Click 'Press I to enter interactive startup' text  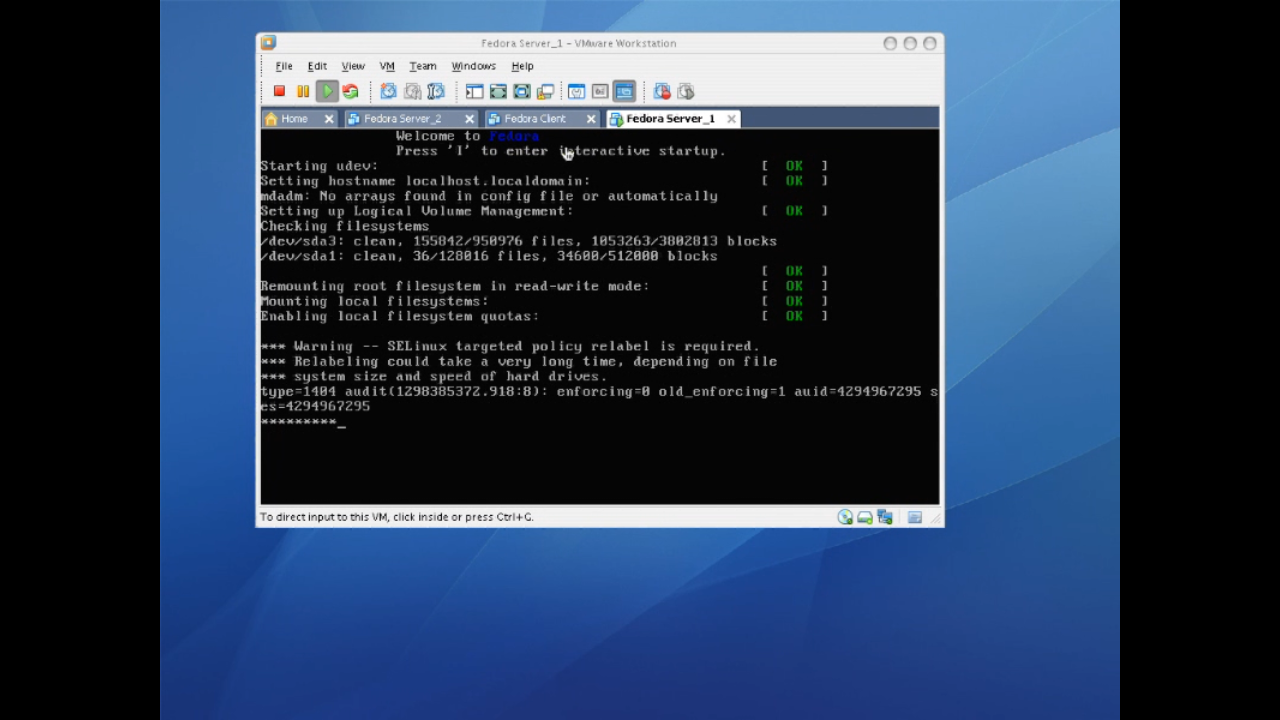560,151
